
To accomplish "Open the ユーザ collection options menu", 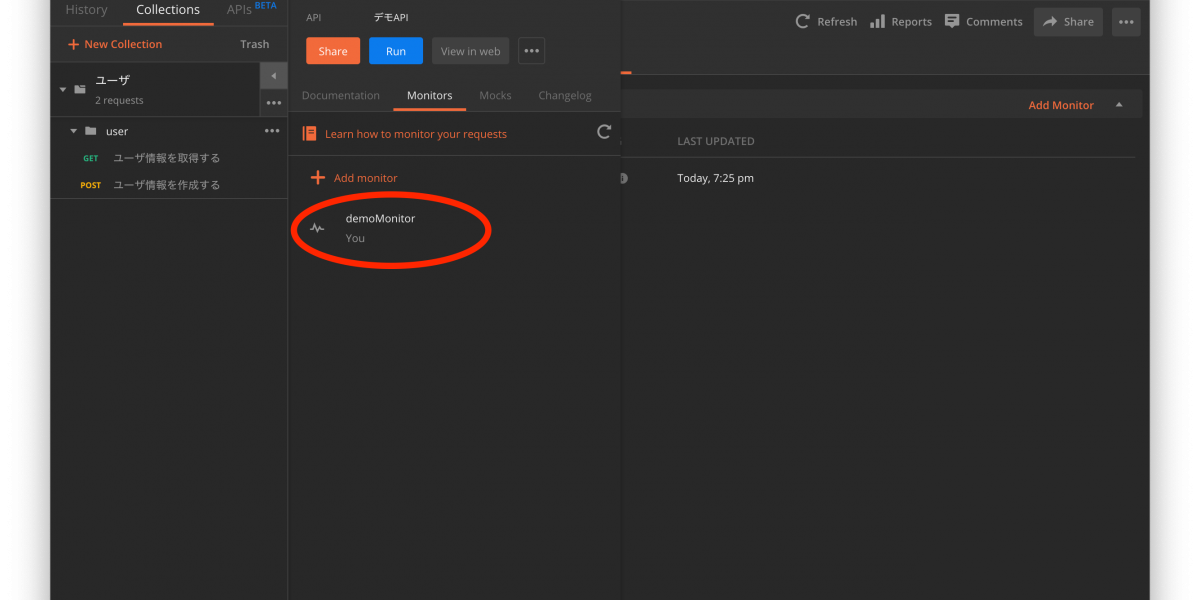I will (x=273, y=103).
